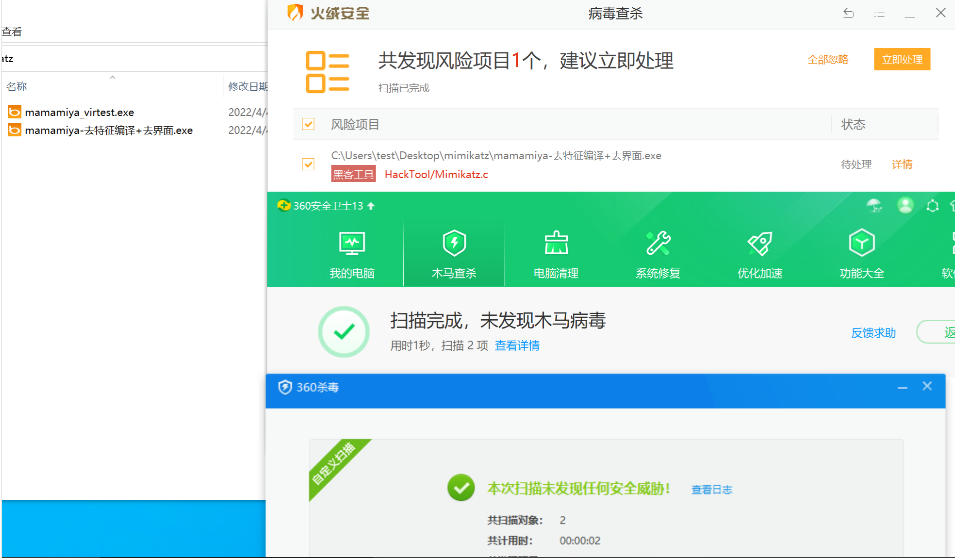Select the 木马查杀 shield icon

tap(454, 242)
